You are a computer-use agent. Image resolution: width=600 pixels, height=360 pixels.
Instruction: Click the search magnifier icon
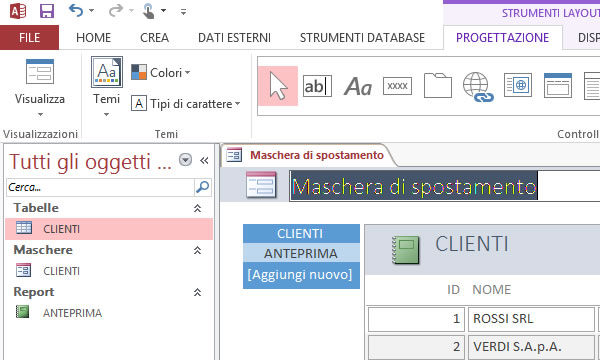click(203, 187)
